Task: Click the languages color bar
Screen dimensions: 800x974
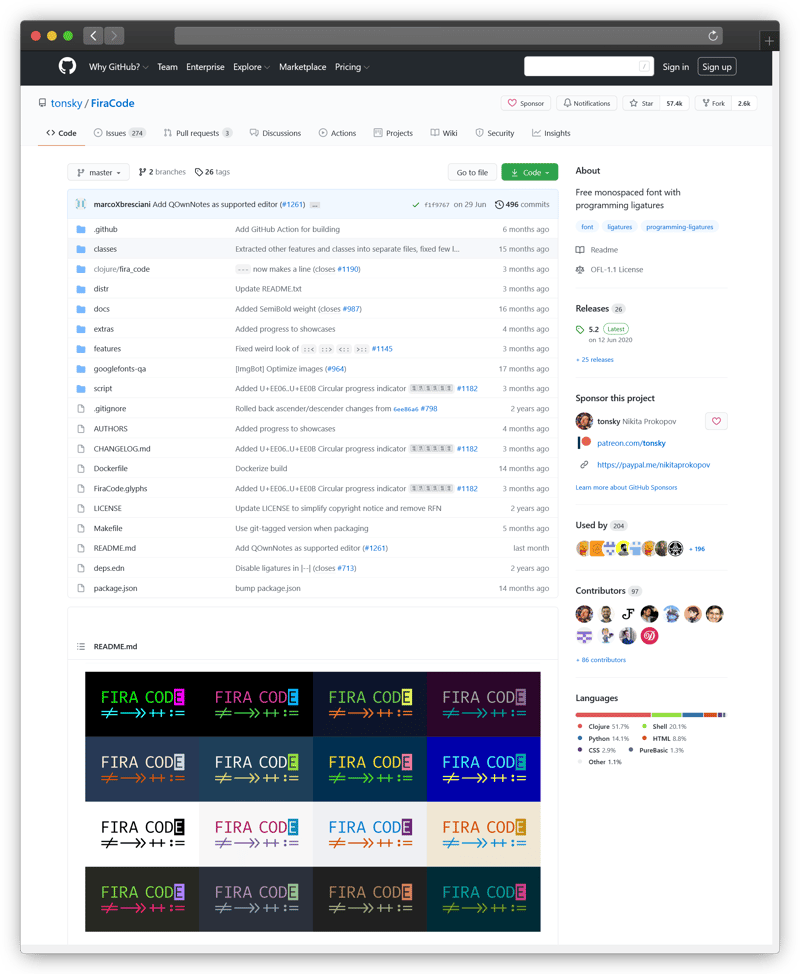Action: click(650, 714)
